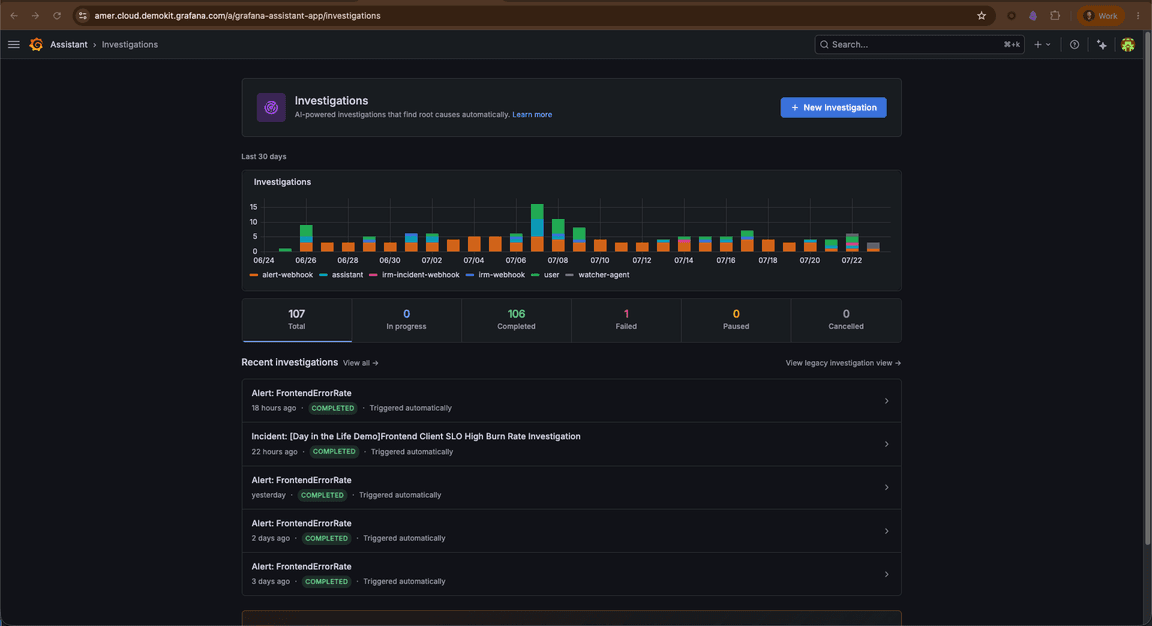The width and height of the screenshot is (1152, 626).
Task: Go back with the browser back arrow
Action: [x=14, y=15]
